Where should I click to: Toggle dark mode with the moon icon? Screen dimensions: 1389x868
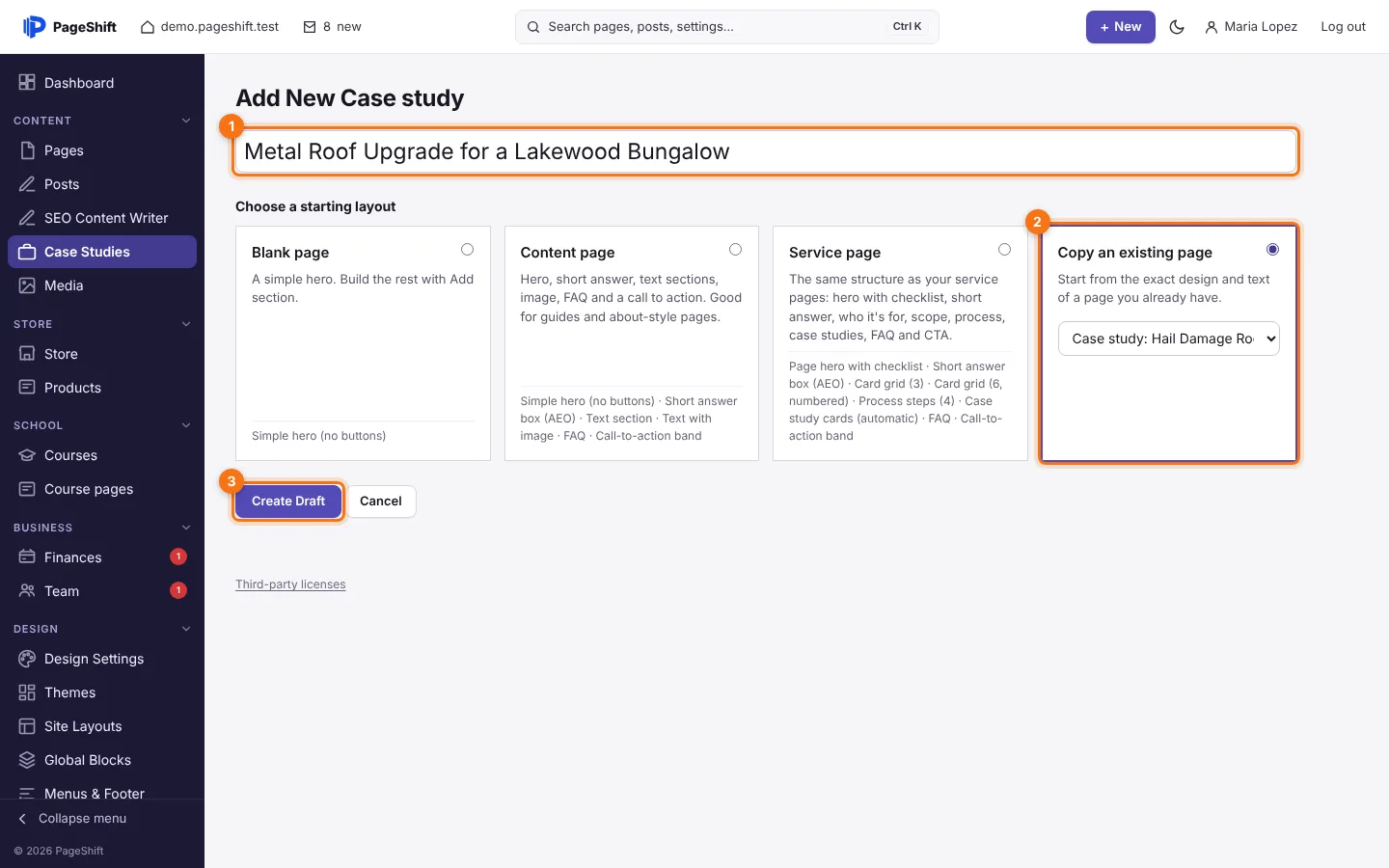tap(1177, 27)
